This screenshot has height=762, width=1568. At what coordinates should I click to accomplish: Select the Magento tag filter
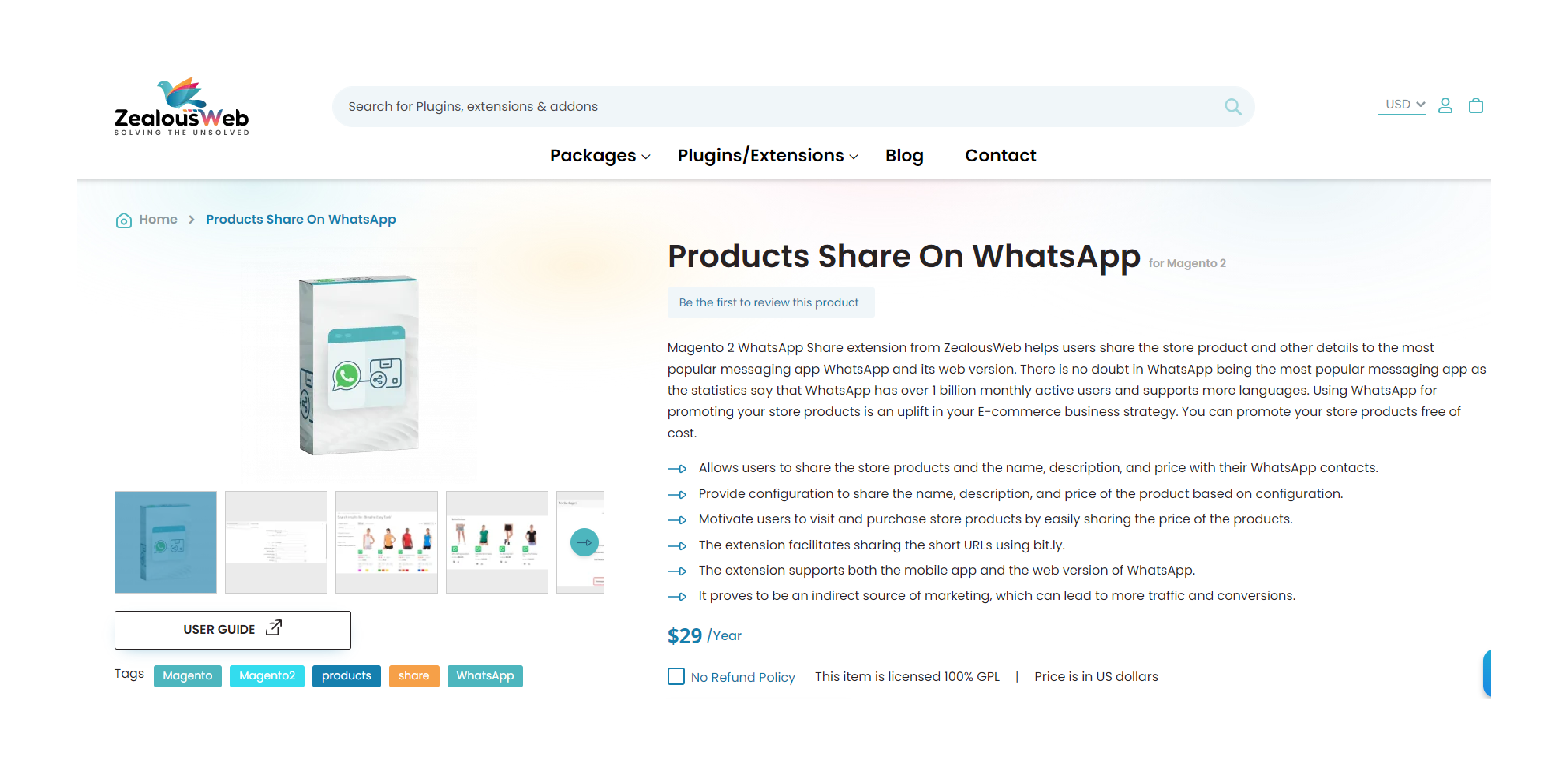(188, 676)
